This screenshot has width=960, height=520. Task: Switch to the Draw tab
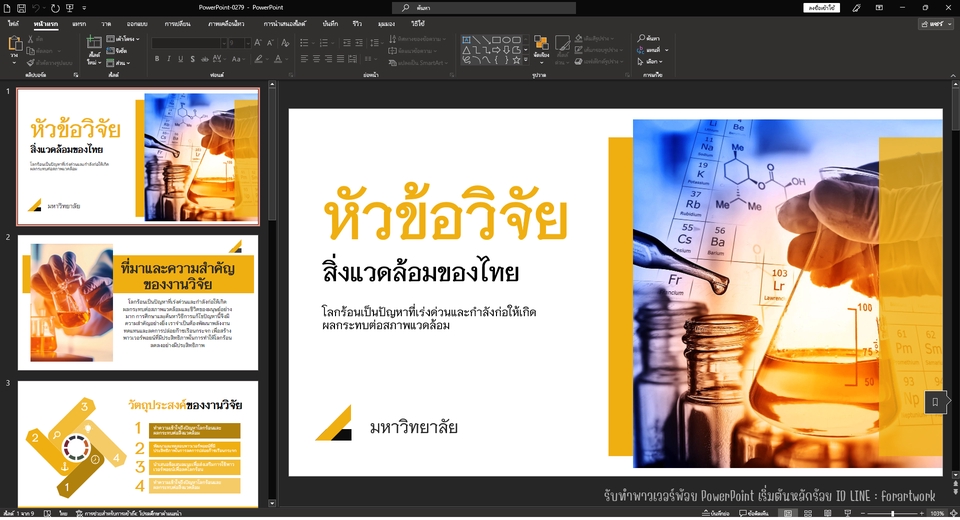pyautogui.click(x=107, y=24)
